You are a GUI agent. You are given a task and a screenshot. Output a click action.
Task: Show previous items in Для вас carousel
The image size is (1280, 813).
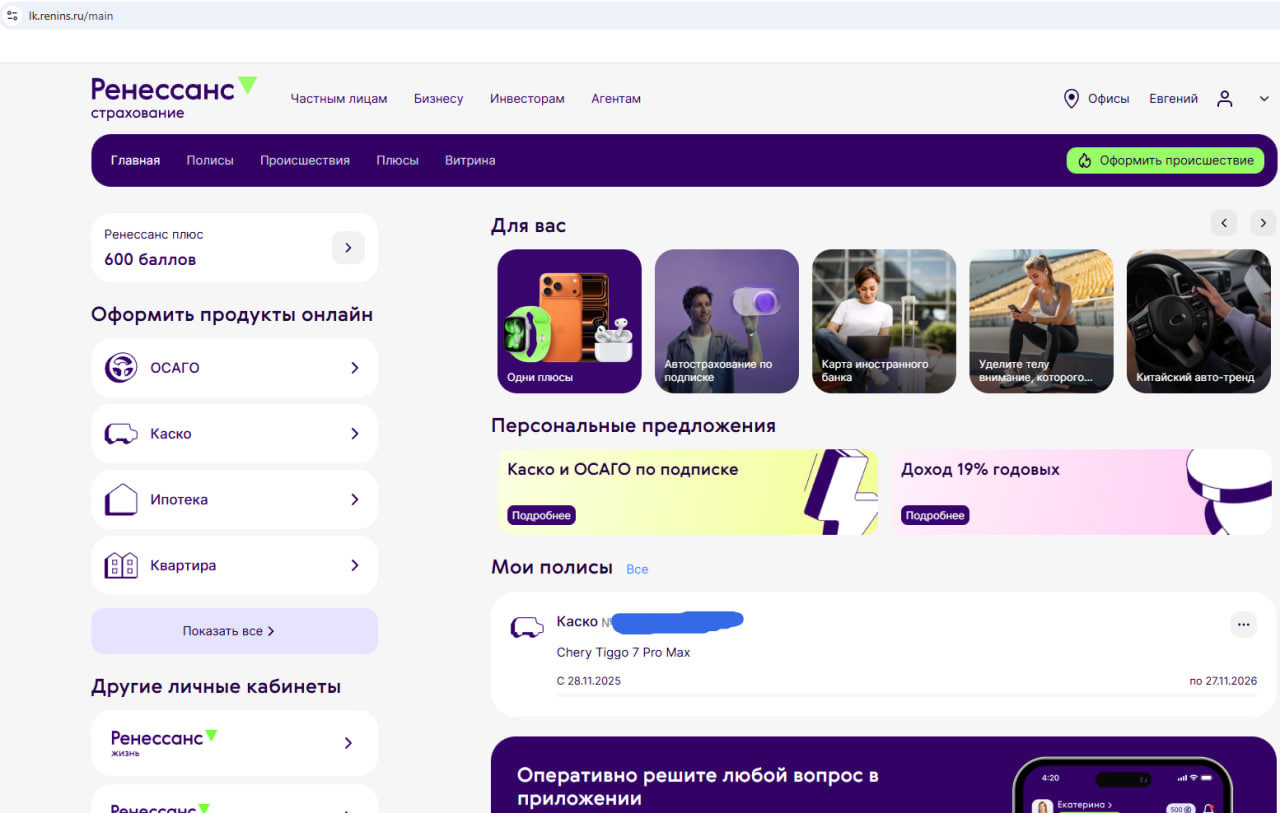pos(1224,223)
